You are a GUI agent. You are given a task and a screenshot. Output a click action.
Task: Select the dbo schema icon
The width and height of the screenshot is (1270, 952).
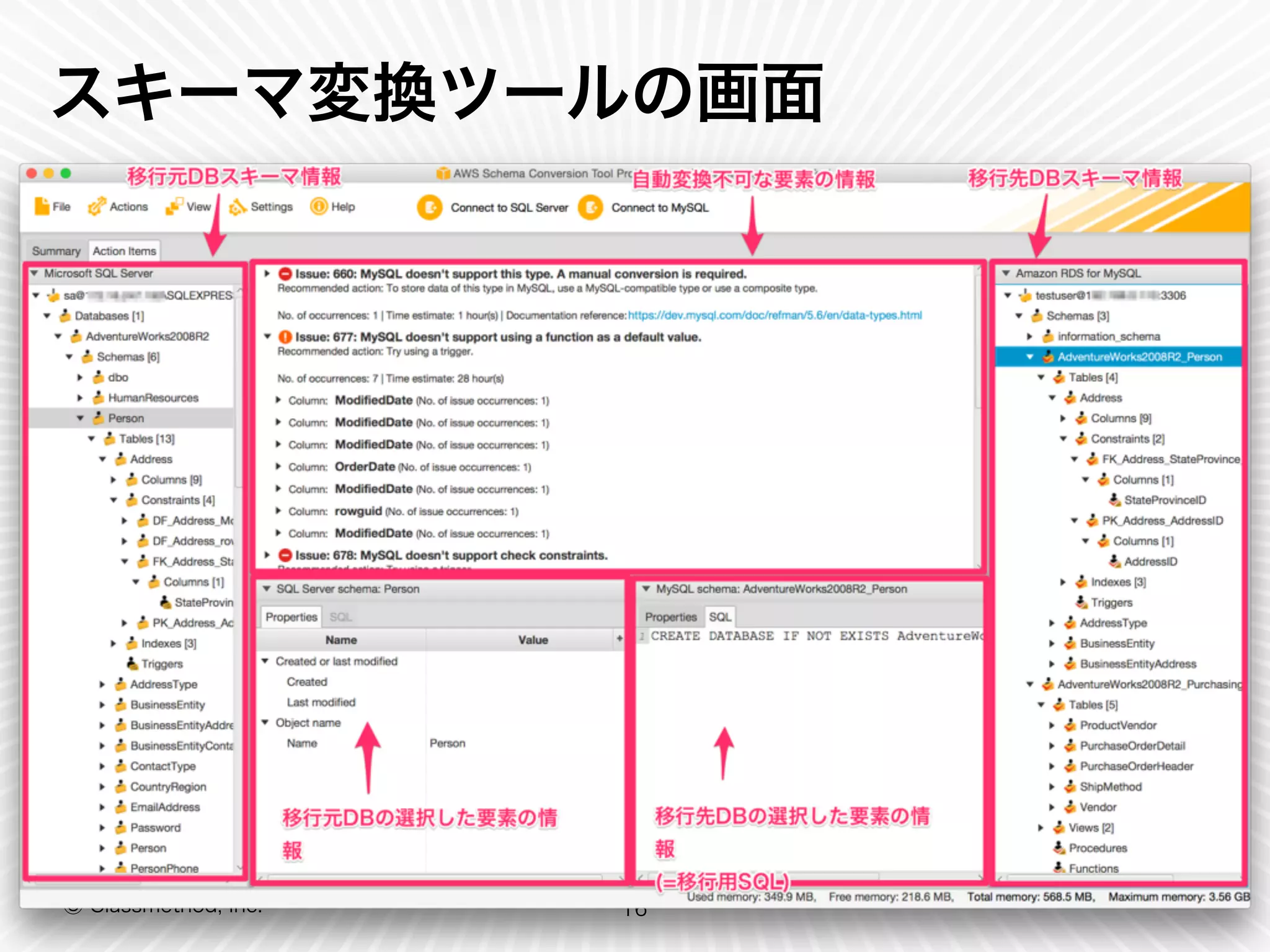coord(98,377)
